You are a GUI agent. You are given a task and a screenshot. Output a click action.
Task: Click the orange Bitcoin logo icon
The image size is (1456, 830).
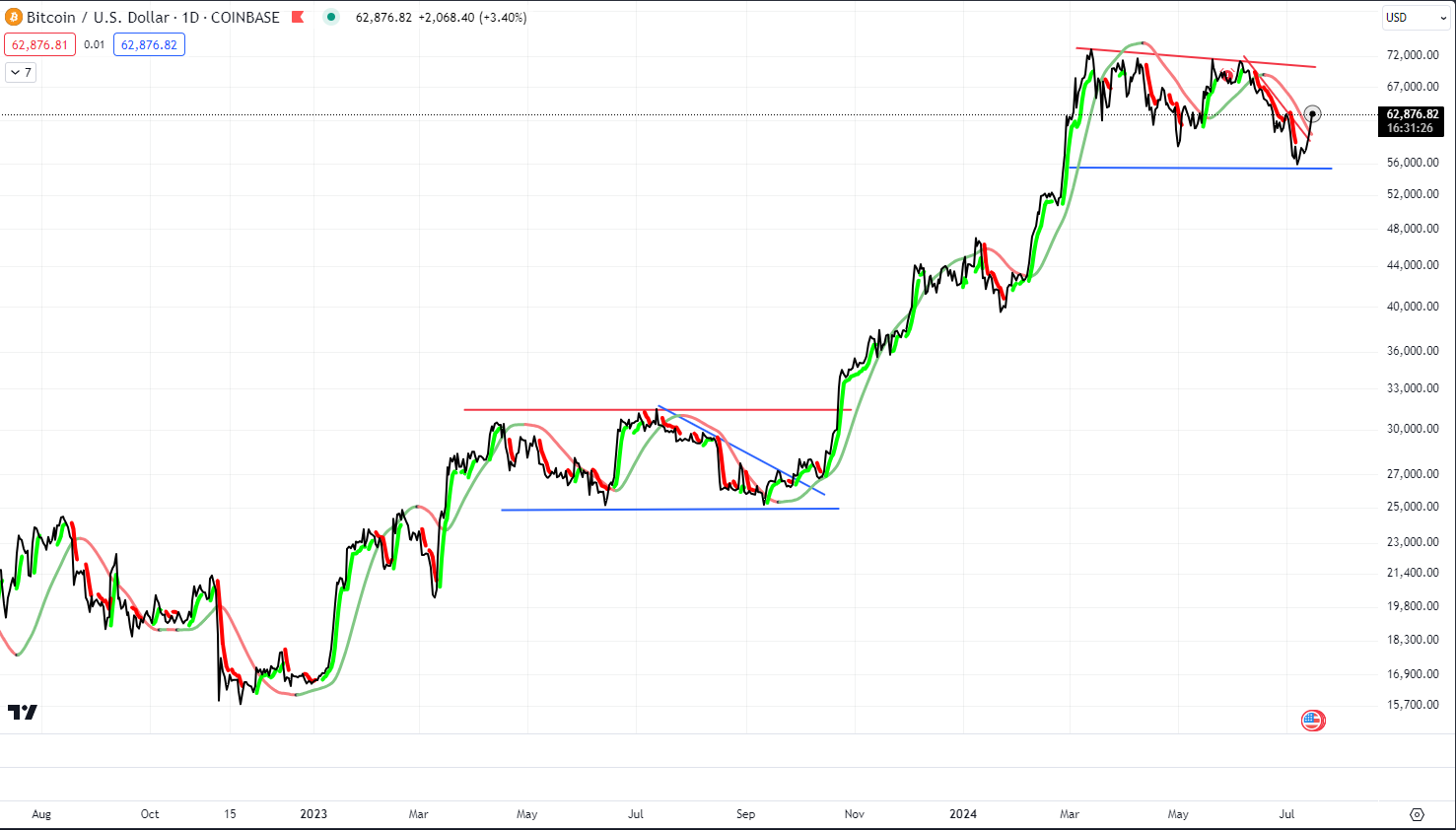tap(14, 17)
